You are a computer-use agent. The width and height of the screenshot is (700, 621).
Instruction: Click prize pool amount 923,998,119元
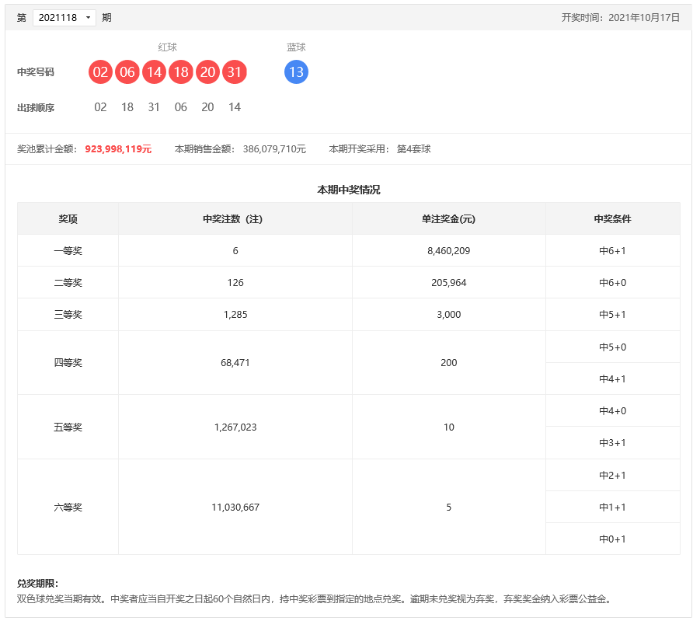pyautogui.click(x=118, y=149)
